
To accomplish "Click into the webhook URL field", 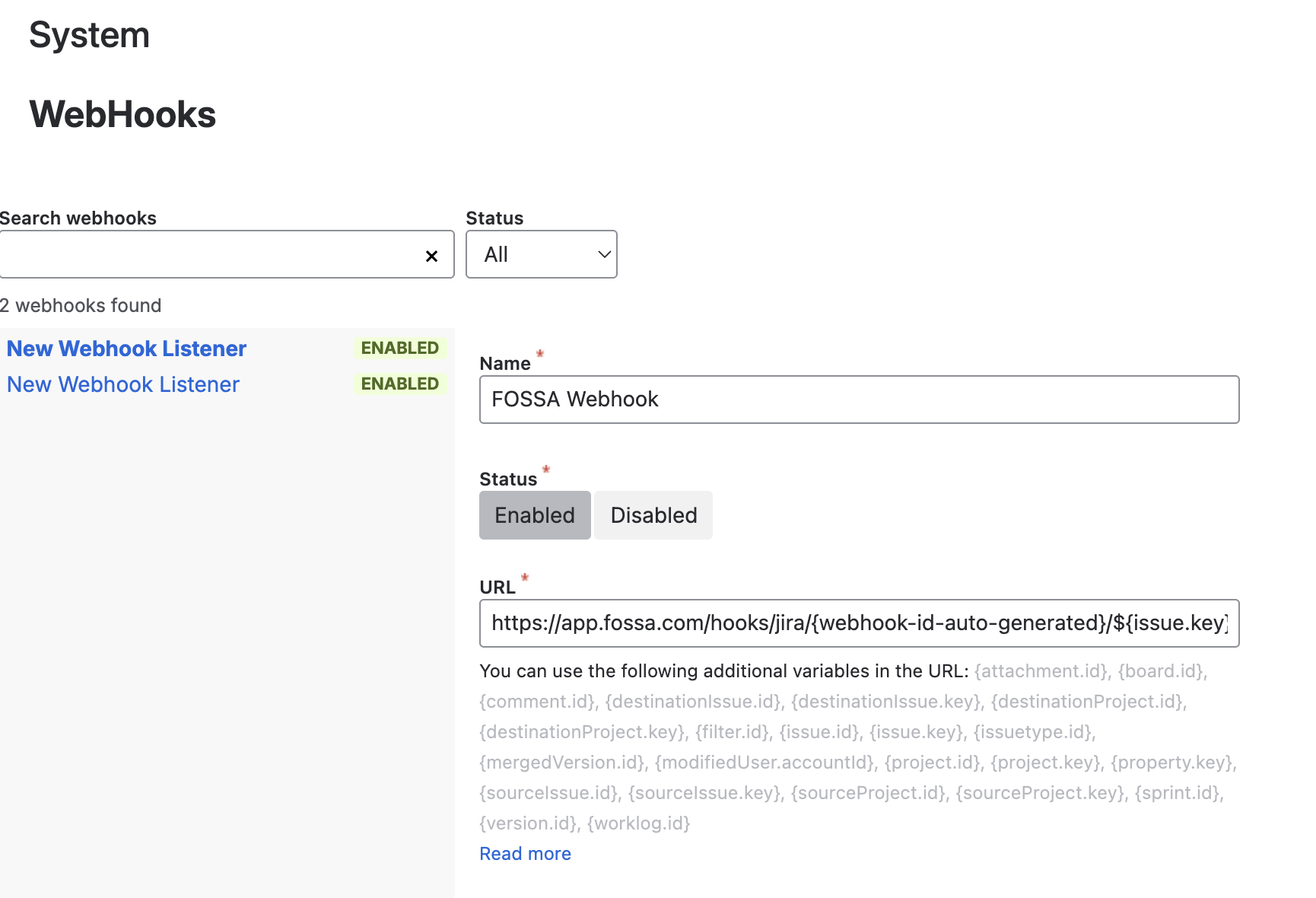I will 859,623.
